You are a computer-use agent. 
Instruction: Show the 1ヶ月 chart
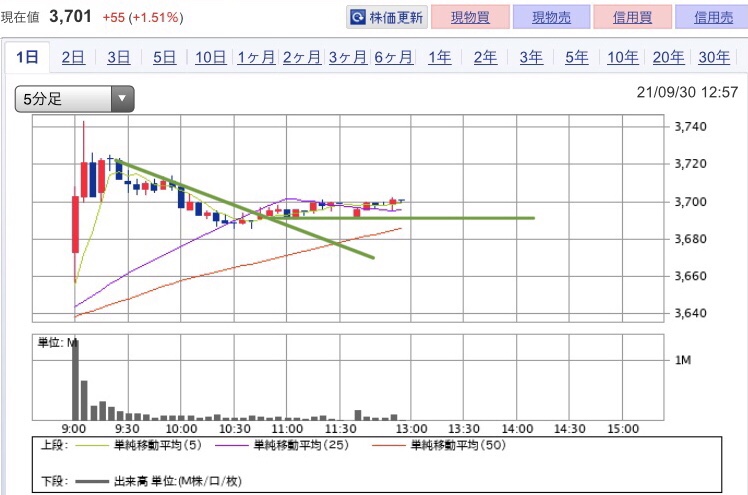256,58
